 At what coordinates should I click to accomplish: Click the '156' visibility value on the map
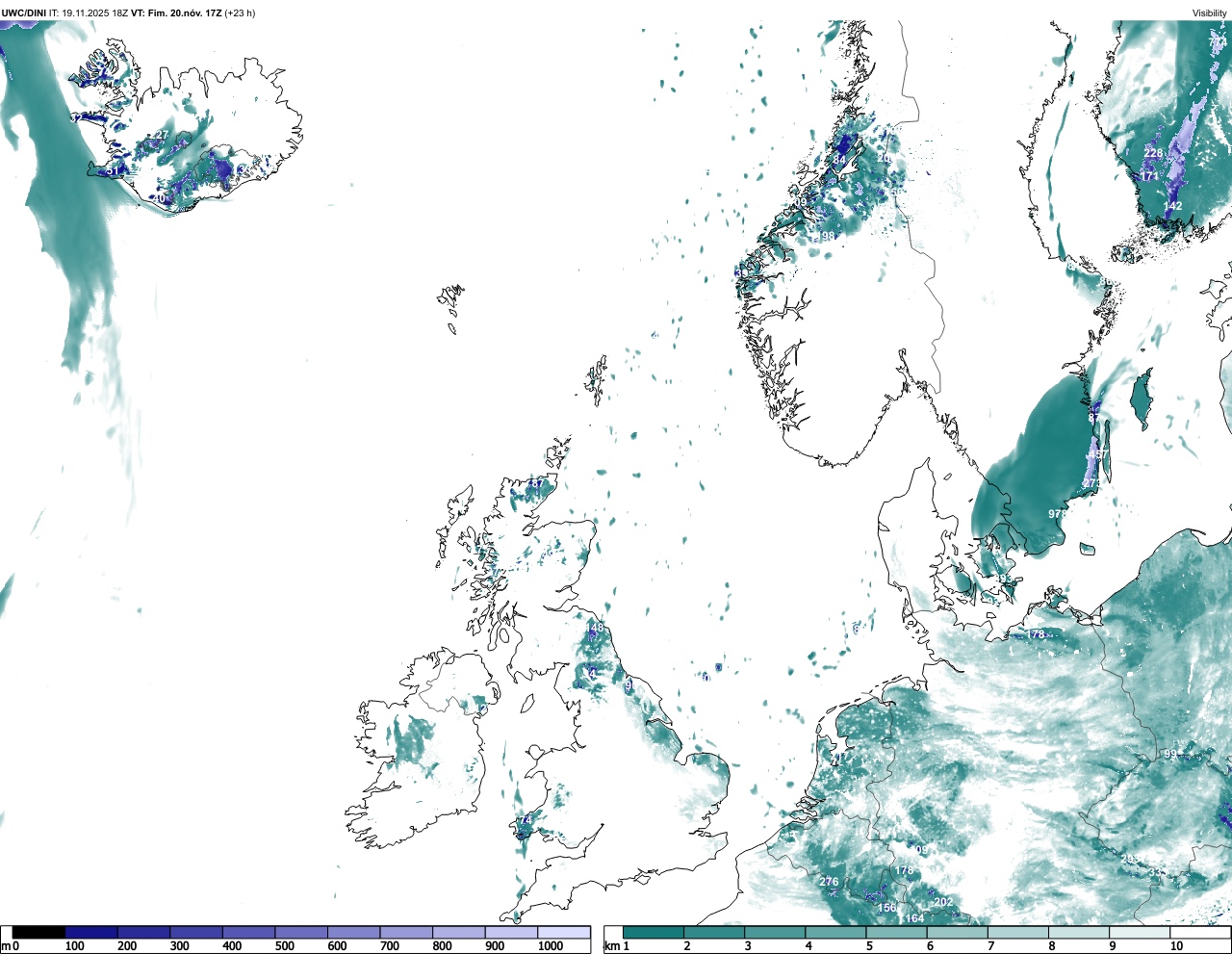tap(886, 908)
